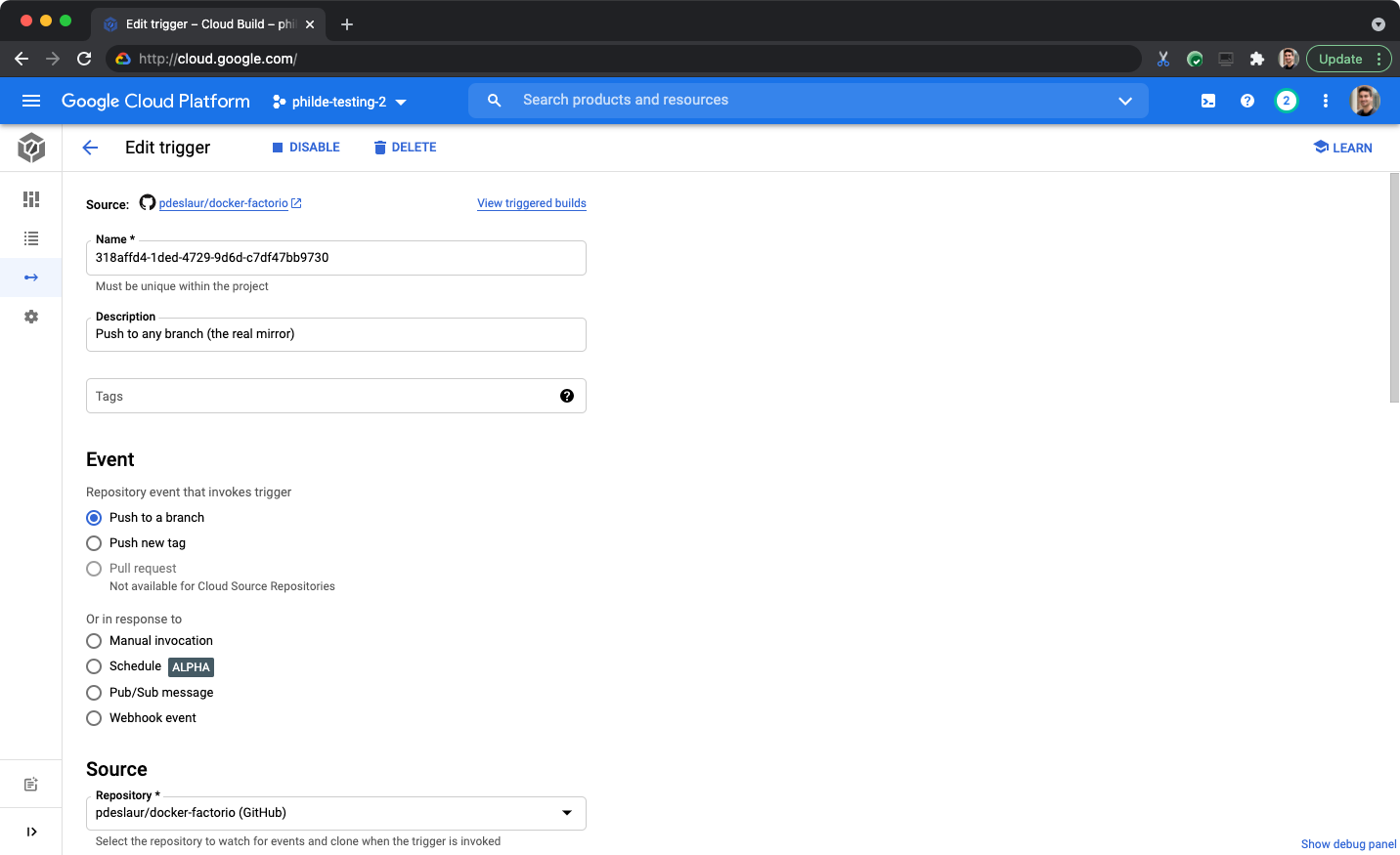Open the Repository dropdown

[336, 813]
